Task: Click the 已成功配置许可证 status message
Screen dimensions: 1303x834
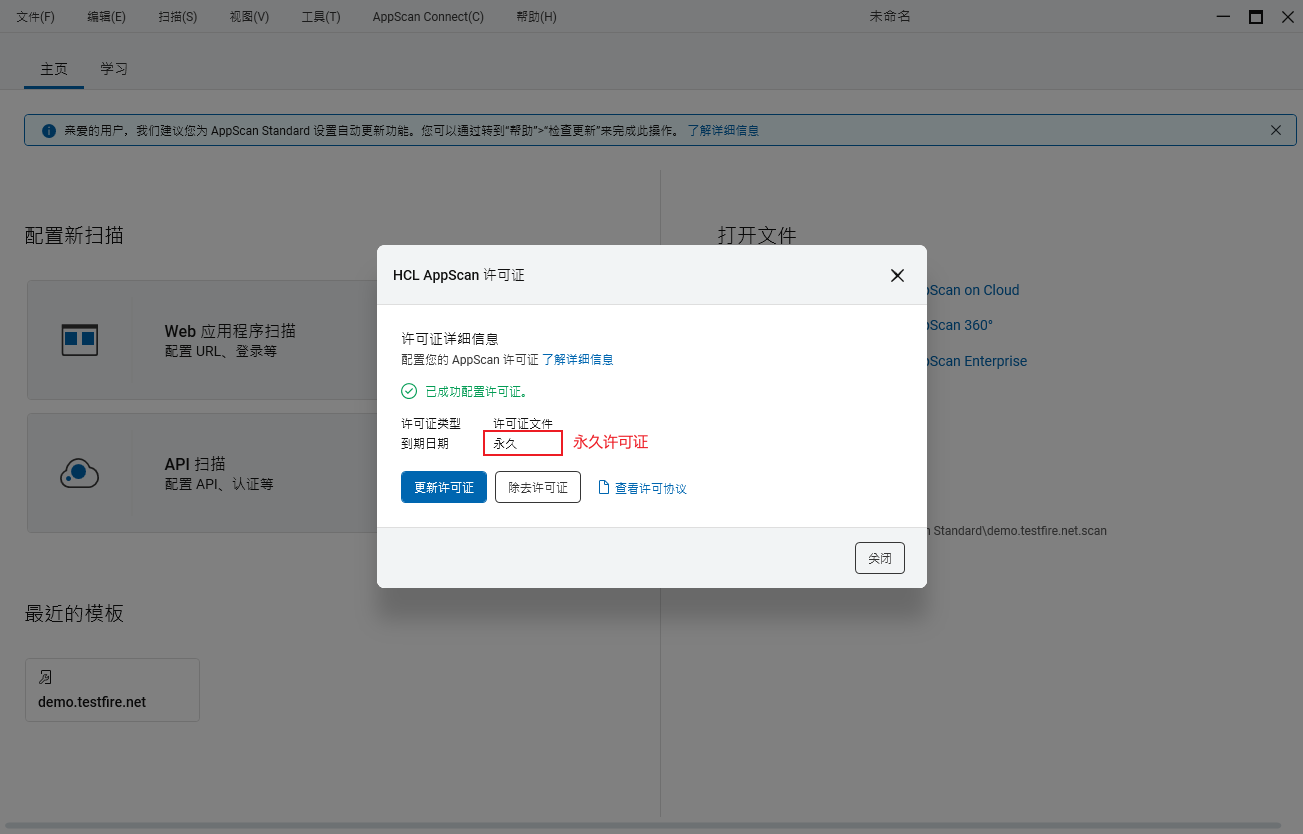Action: (476, 391)
